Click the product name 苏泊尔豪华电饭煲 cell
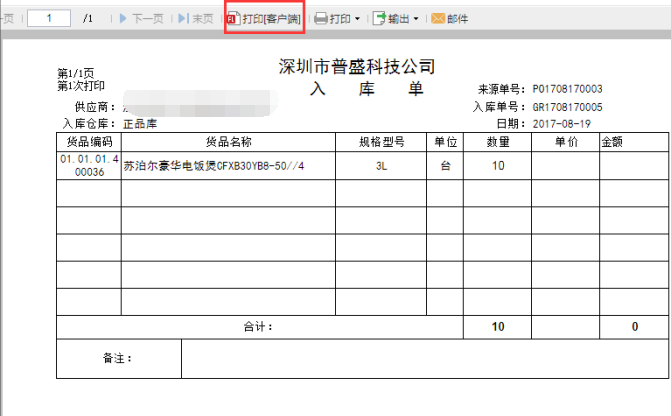 pyautogui.click(x=213, y=166)
